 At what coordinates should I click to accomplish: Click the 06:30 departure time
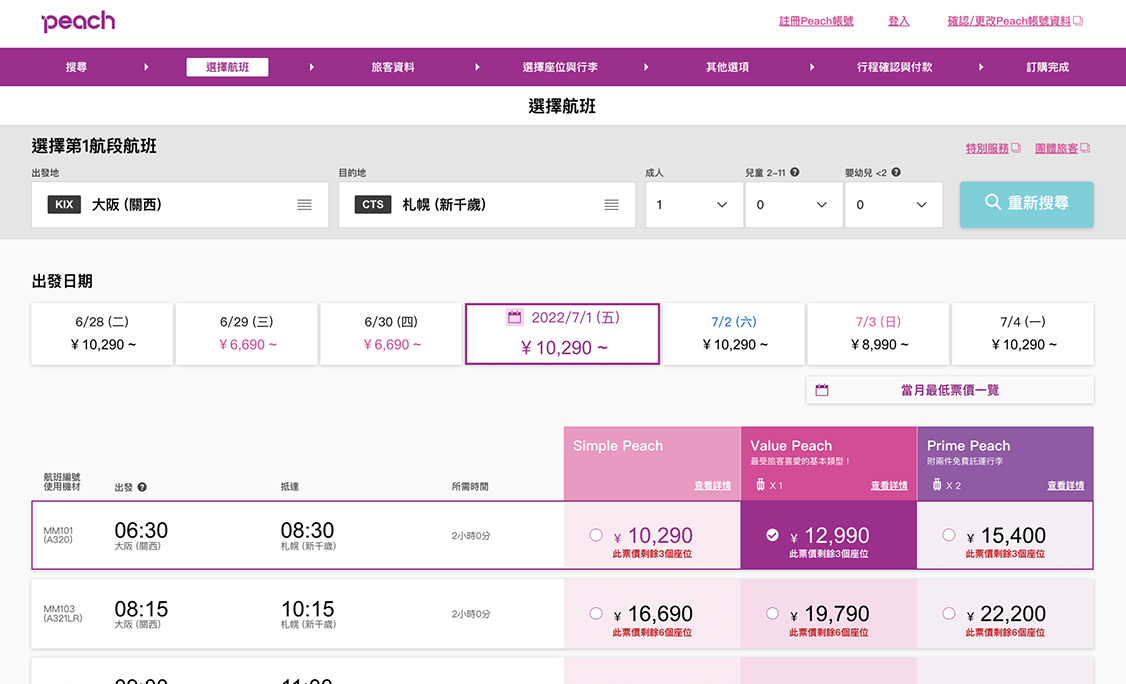point(141,530)
